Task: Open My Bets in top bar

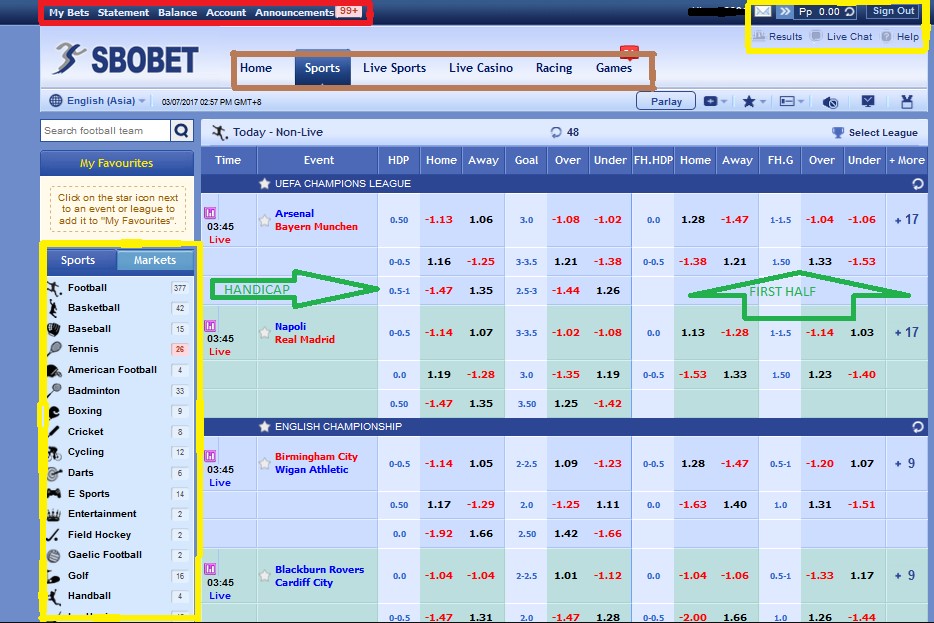Action: 69,13
